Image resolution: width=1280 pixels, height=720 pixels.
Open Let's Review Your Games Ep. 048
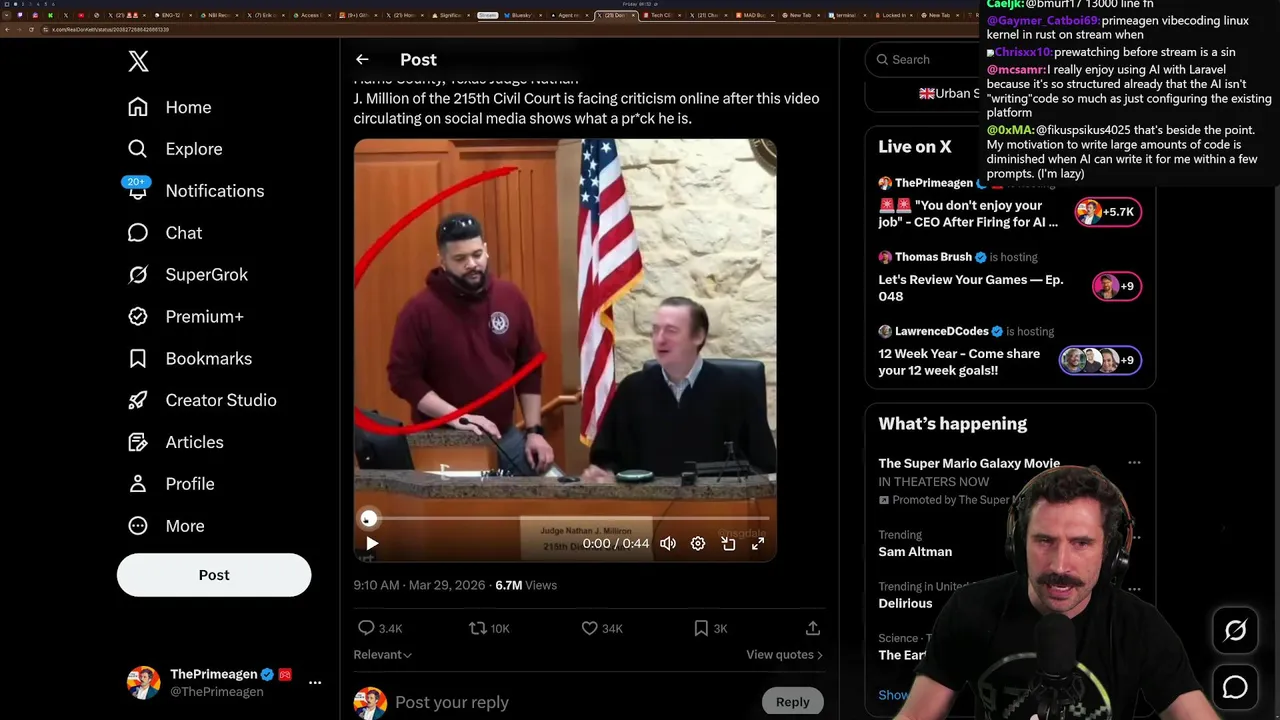pos(971,288)
